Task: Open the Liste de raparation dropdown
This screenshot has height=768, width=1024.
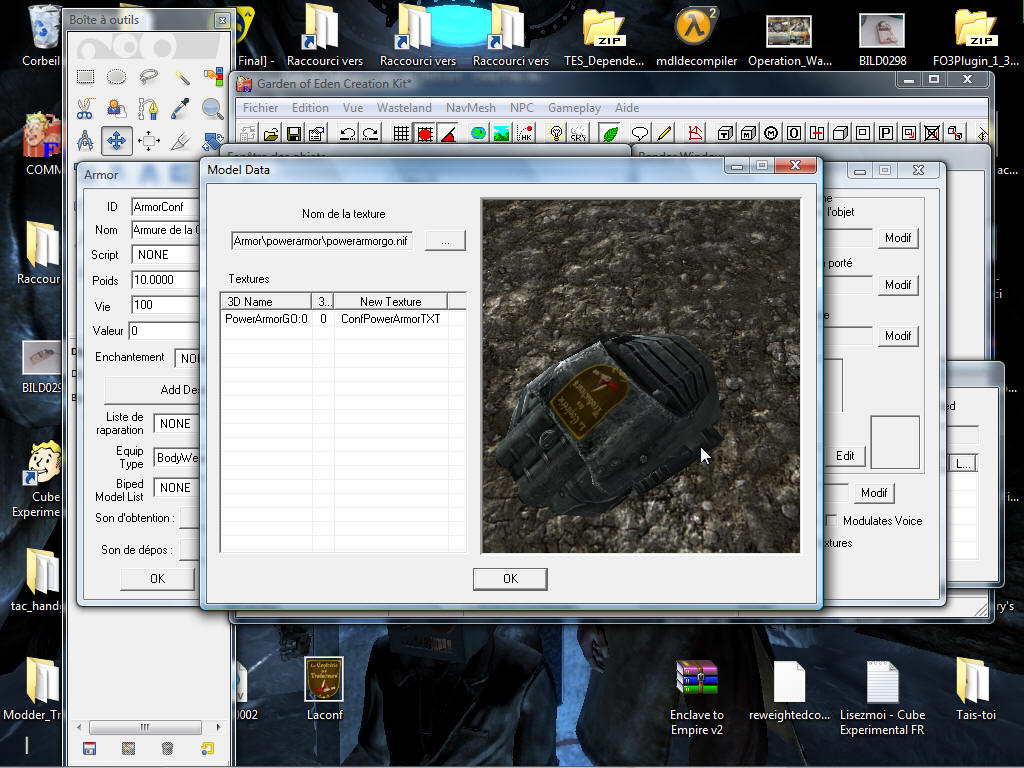Action: tap(176, 424)
